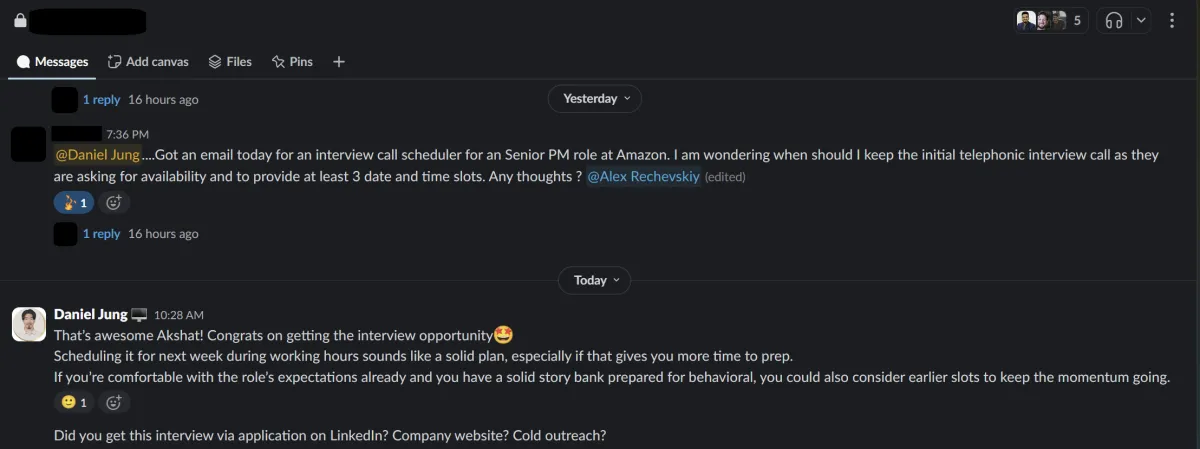The image size is (1200, 449).
Task: Start a huddle with headphones icon
Action: [x=1114, y=20]
